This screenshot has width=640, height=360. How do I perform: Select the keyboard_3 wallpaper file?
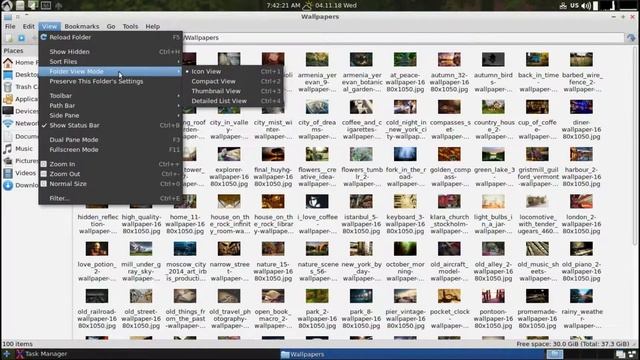[405, 202]
